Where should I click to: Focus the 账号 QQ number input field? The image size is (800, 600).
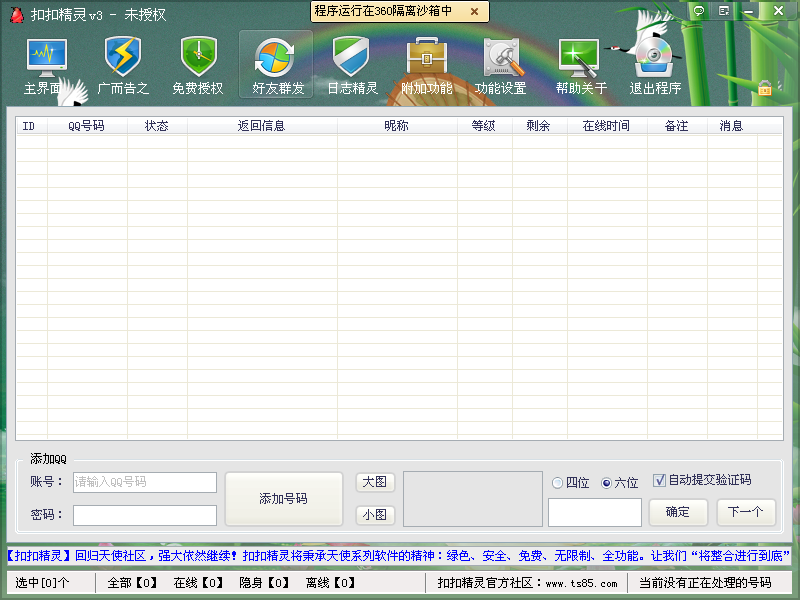(145, 482)
